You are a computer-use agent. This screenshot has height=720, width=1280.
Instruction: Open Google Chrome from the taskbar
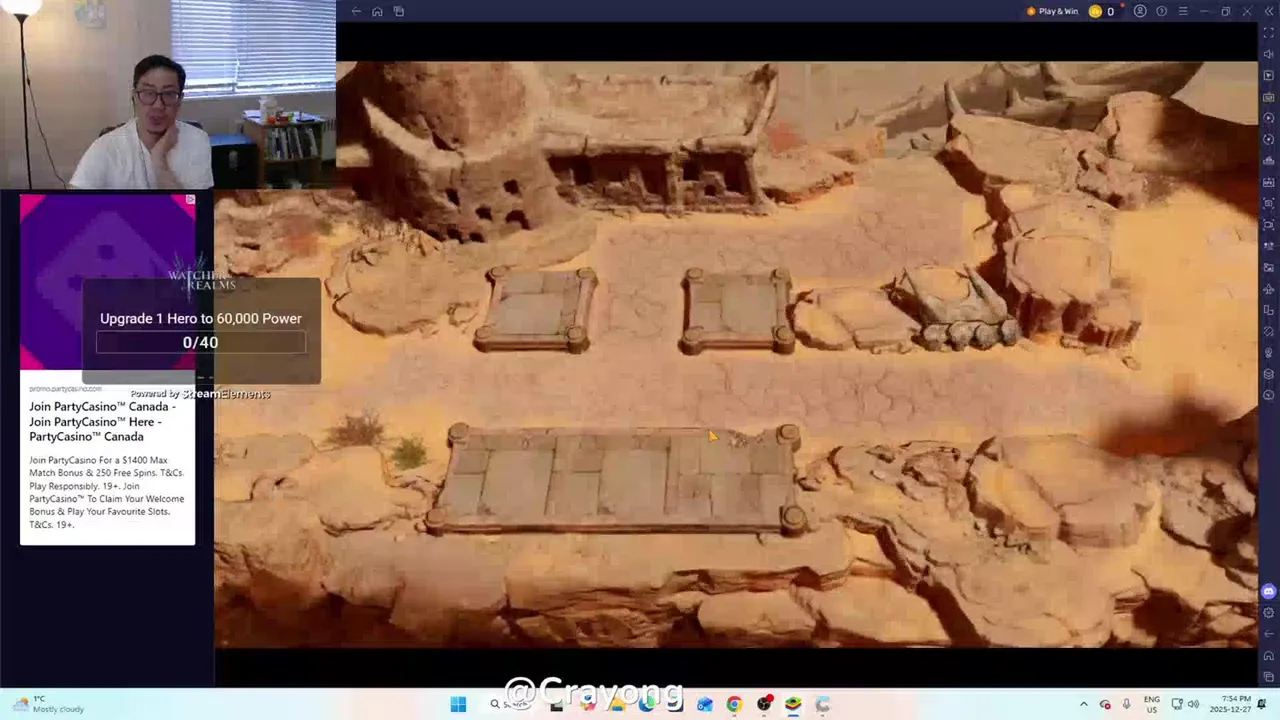pos(734,704)
